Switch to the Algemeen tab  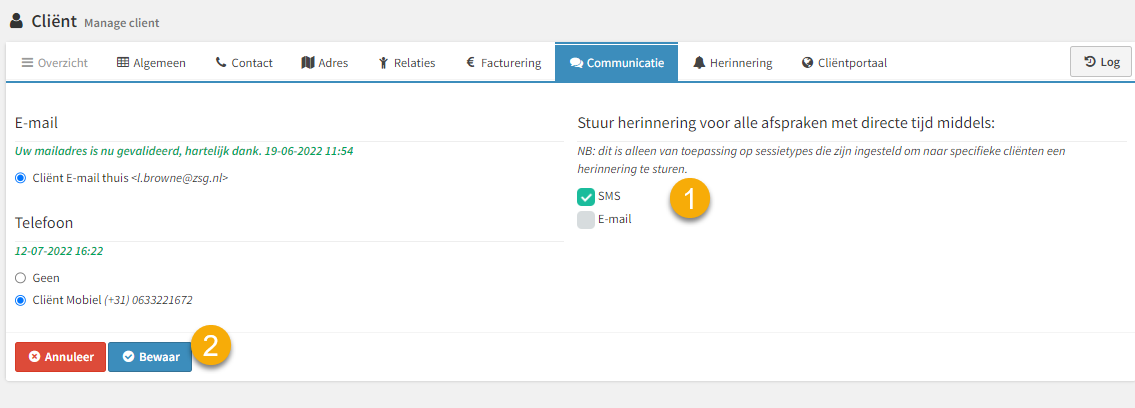tap(151, 63)
